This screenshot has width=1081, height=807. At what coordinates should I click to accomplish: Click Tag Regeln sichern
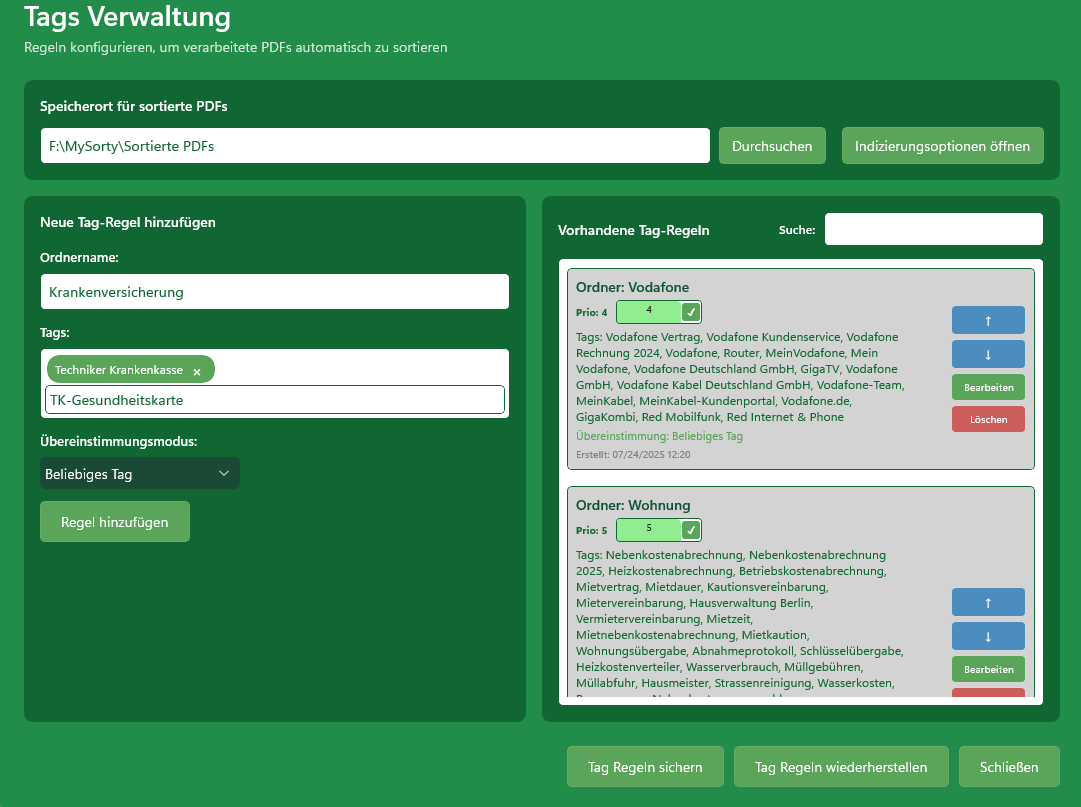point(645,767)
